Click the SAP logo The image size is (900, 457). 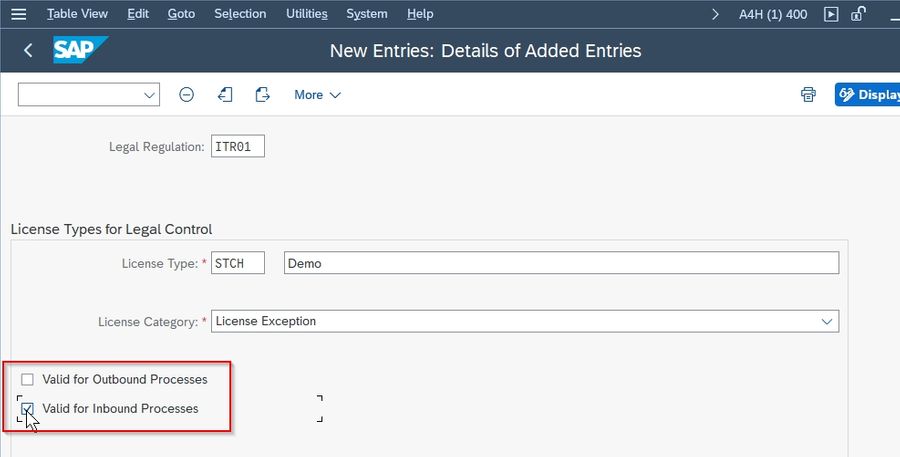pyautogui.click(x=80, y=50)
